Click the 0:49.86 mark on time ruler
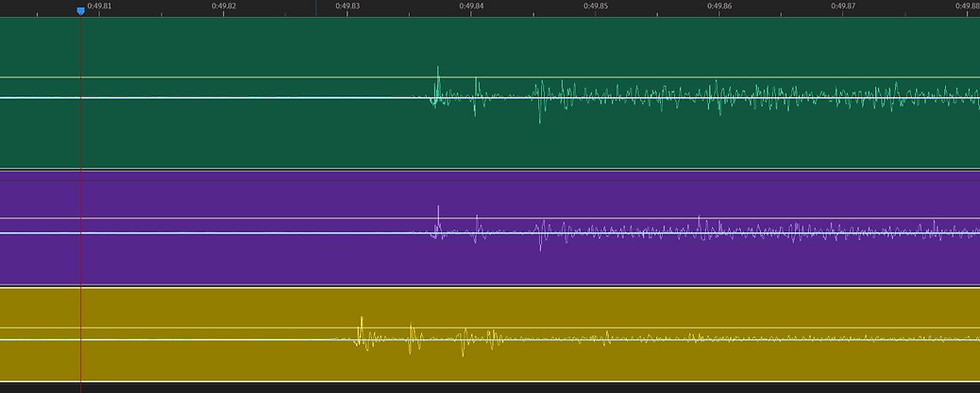This screenshot has width=980, height=393. coord(719,6)
